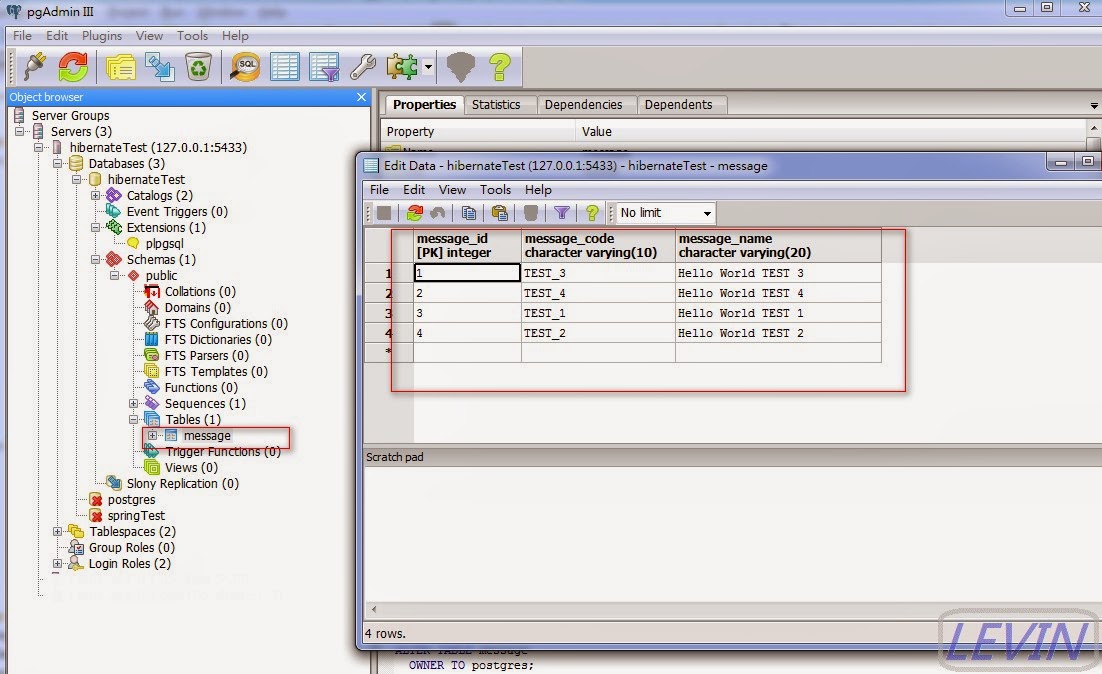Expand the message table node
This screenshot has width=1102, height=674.
click(153, 436)
